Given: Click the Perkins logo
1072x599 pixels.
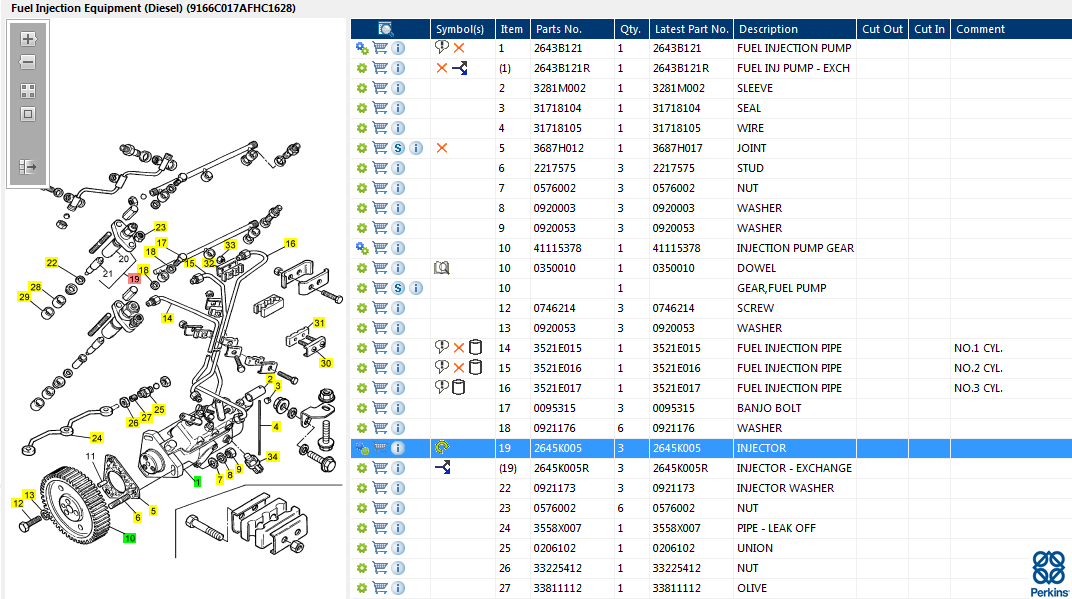Looking at the screenshot, I should click(x=1049, y=574).
